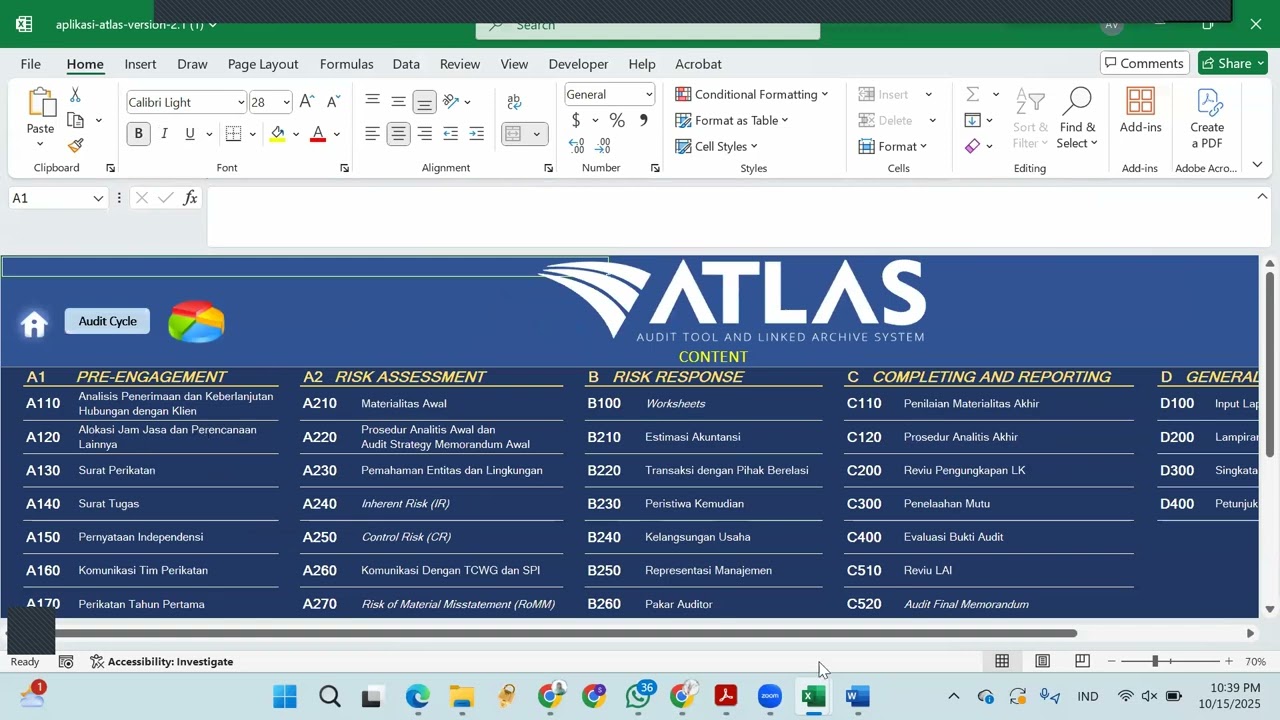Toggle Align Right
This screenshot has width=1280, height=720.
[x=424, y=134]
